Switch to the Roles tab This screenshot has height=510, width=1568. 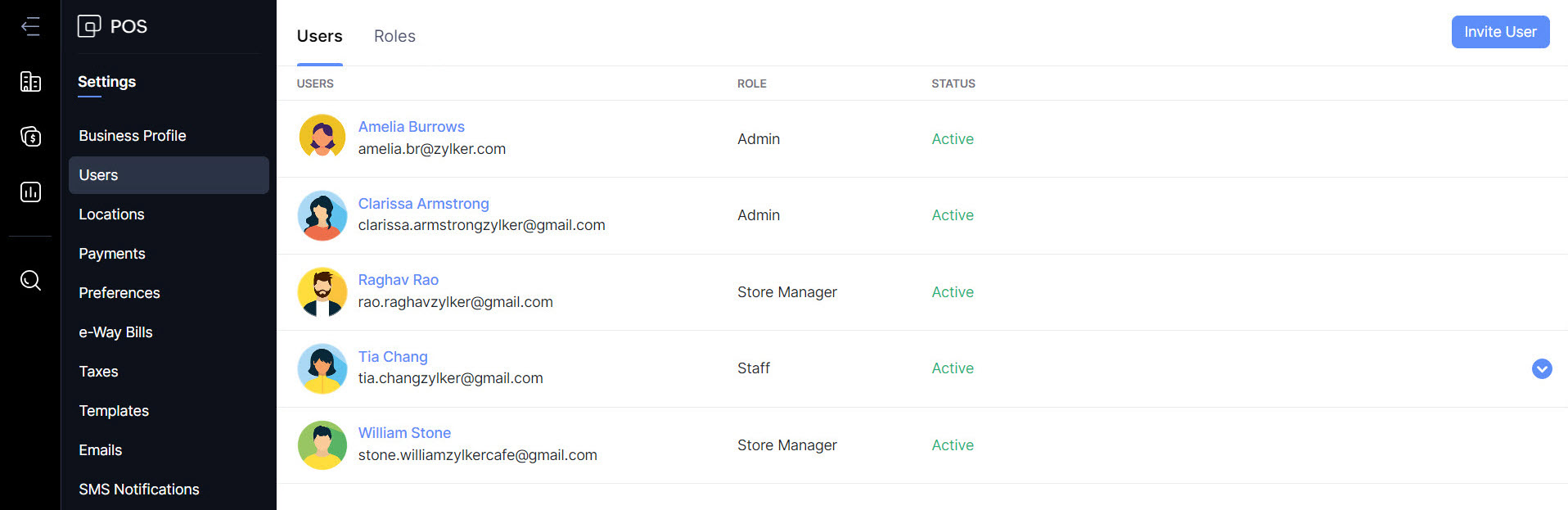[x=394, y=36]
